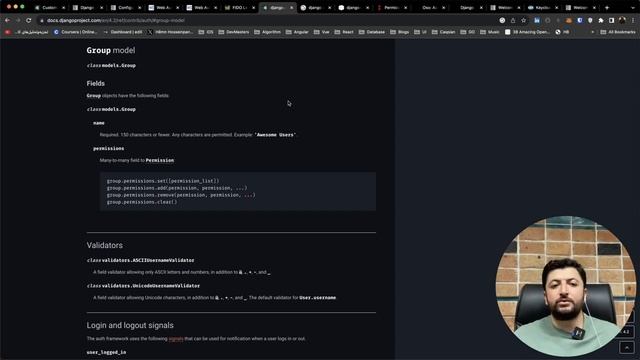Click the browser forward arrow

(x=18, y=20)
